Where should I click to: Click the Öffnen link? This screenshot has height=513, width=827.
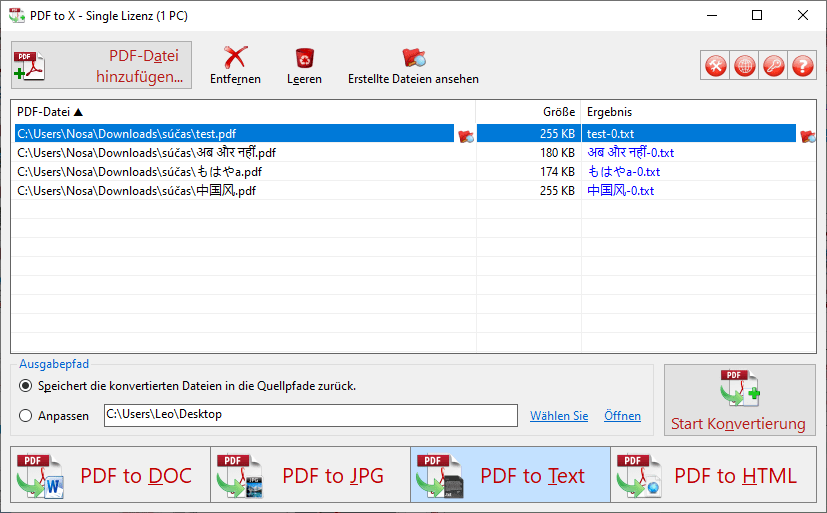click(622, 416)
